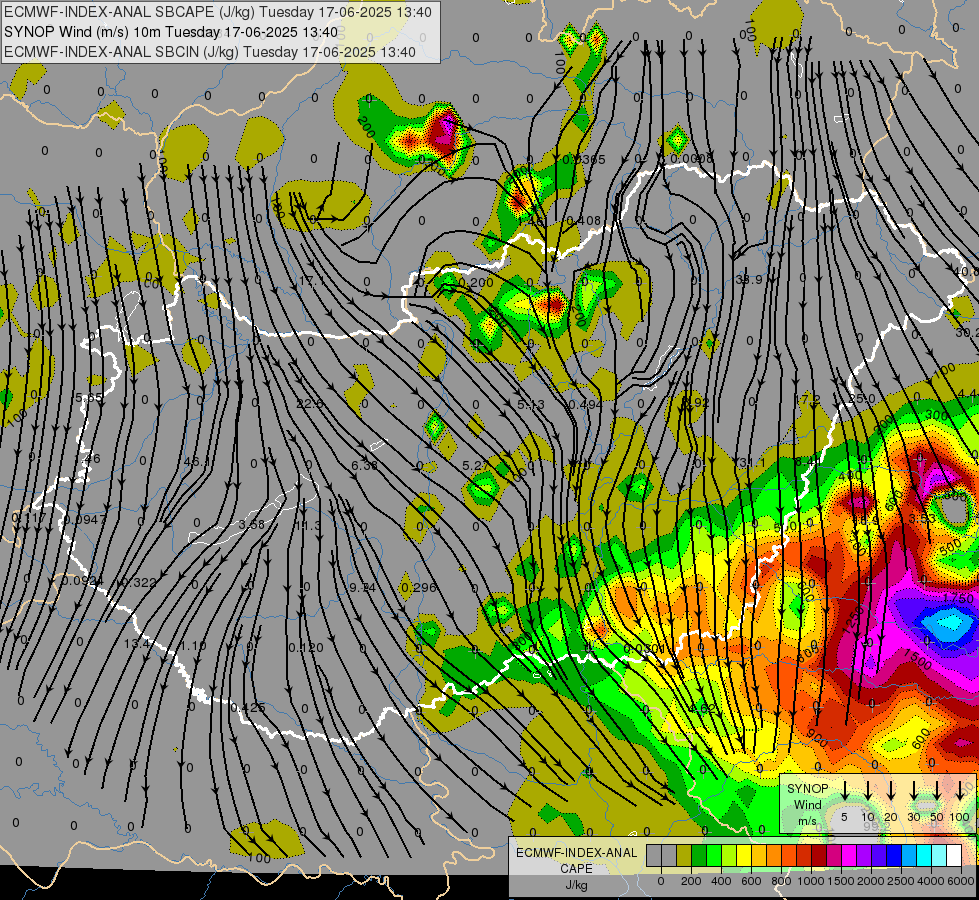This screenshot has width=979, height=900.
Task: Click the 5 m/s wind arrow in the SYNOP legend
Action: point(845,790)
